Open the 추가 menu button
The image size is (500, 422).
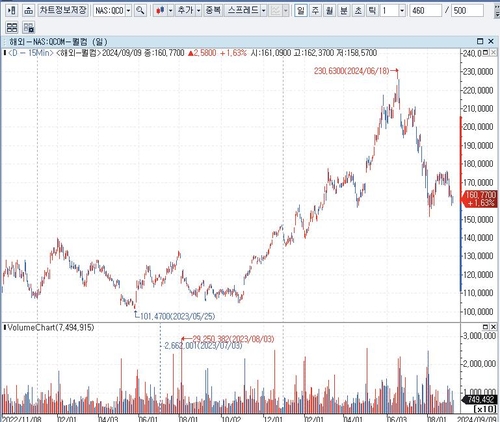pos(185,11)
